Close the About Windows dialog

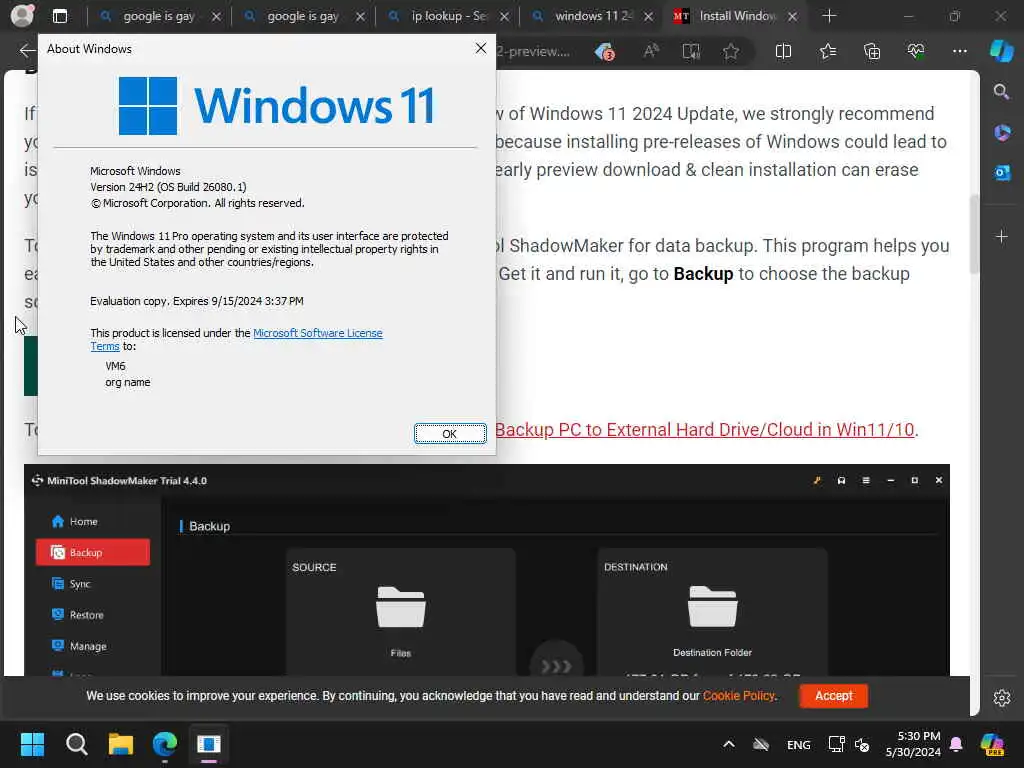click(x=481, y=48)
